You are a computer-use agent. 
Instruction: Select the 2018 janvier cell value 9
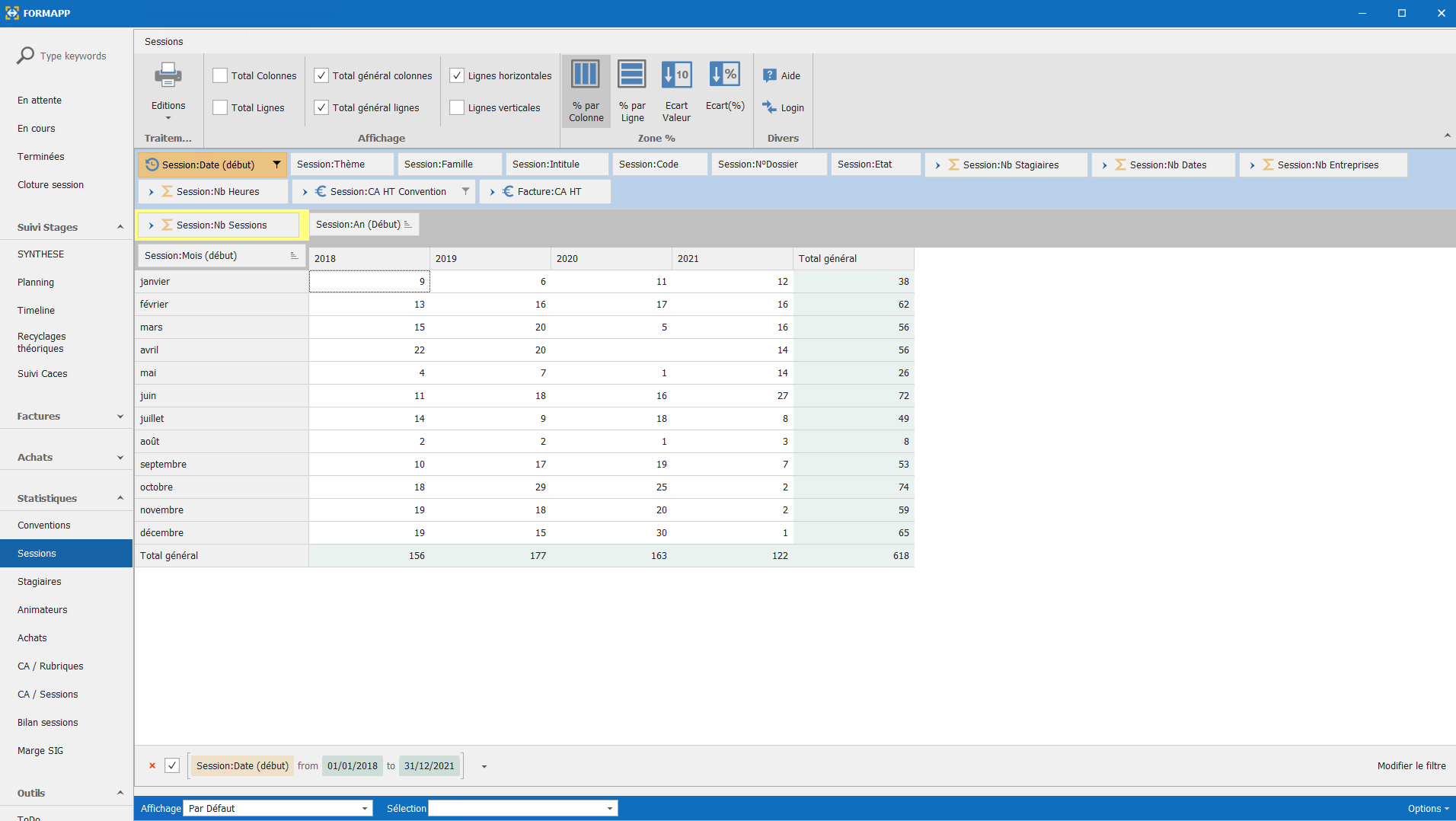pyautogui.click(x=369, y=281)
